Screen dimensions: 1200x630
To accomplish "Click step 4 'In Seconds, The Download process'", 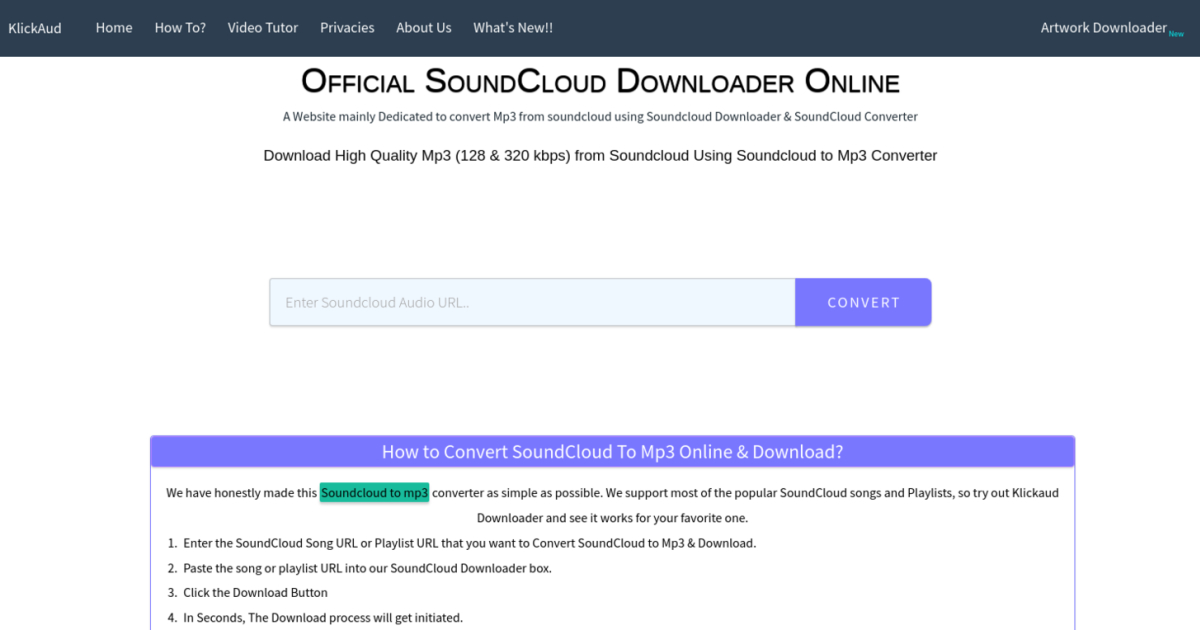I will (323, 618).
